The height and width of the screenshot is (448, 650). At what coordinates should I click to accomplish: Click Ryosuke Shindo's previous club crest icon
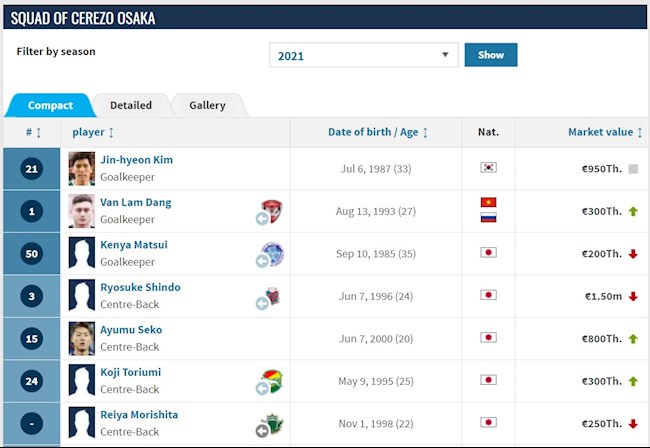(x=270, y=296)
